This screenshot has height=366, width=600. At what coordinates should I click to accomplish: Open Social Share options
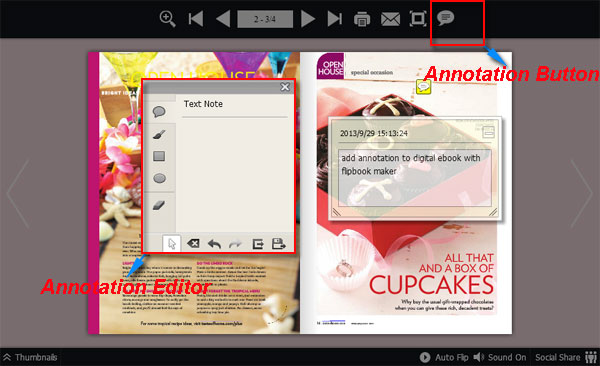click(x=566, y=357)
